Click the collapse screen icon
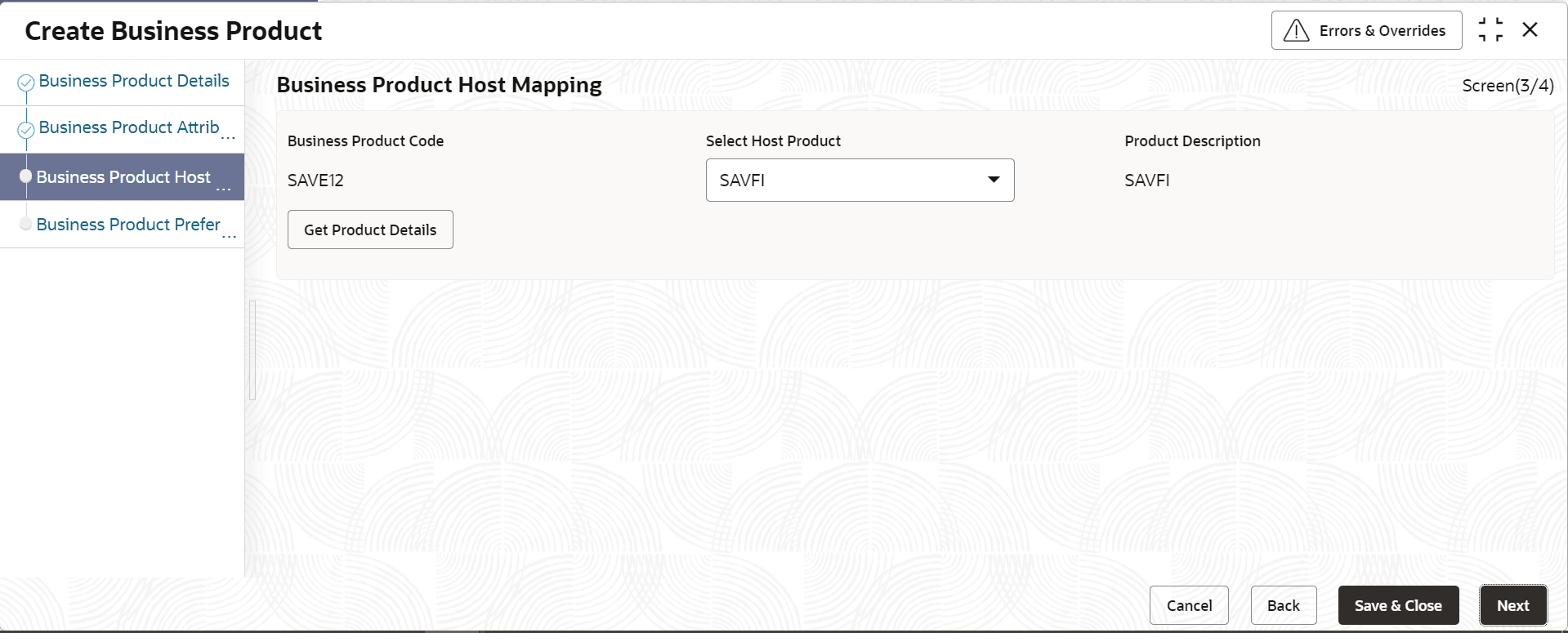Screen dimensions: 1568x633 1490,30
